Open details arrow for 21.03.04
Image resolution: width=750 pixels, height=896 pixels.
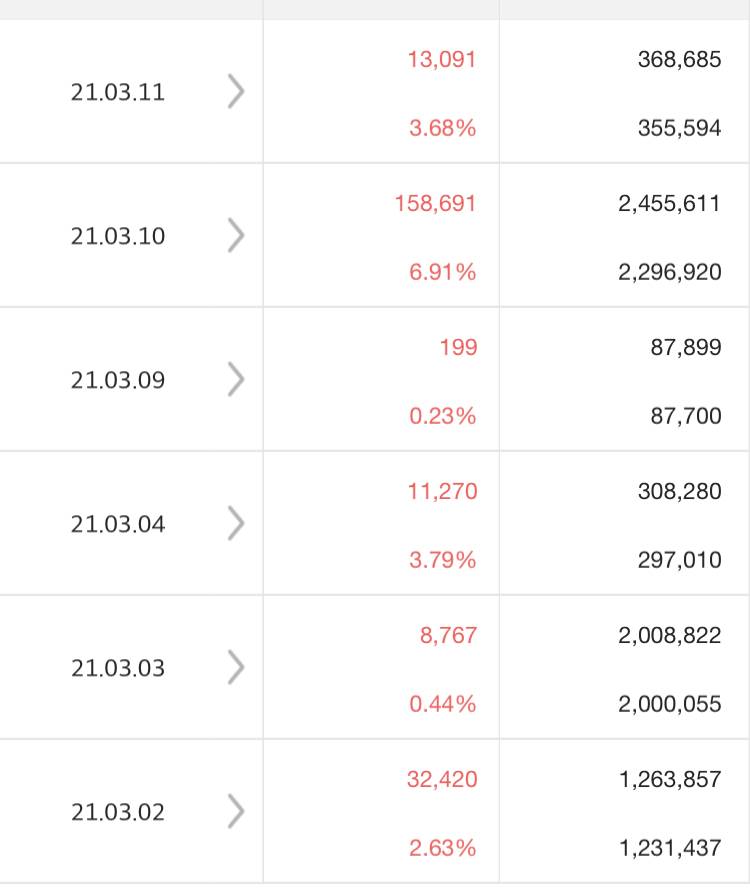236,523
